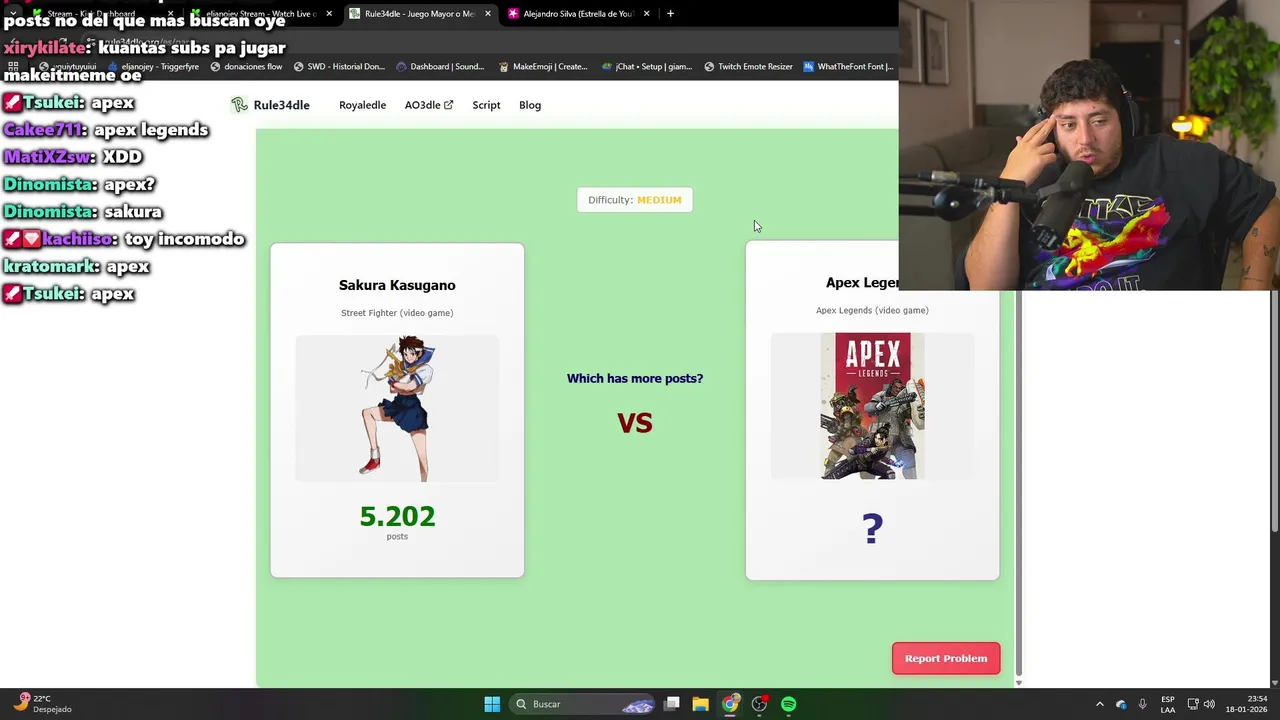Viewport: 1280px width, 720px height.
Task: Open the Royaledle menu item
Action: point(362,105)
